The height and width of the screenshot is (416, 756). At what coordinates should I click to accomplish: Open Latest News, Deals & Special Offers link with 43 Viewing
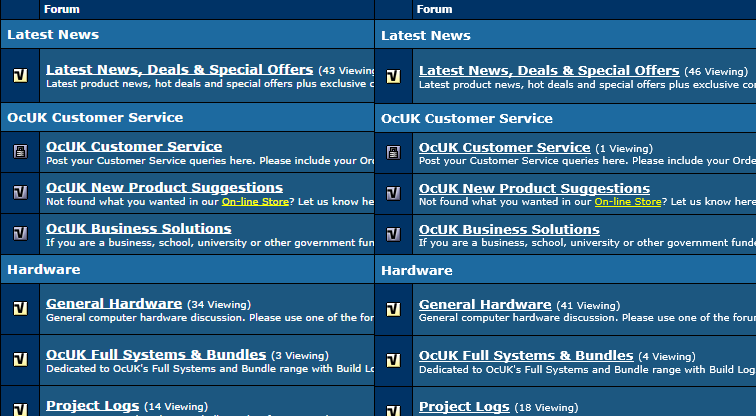179,69
